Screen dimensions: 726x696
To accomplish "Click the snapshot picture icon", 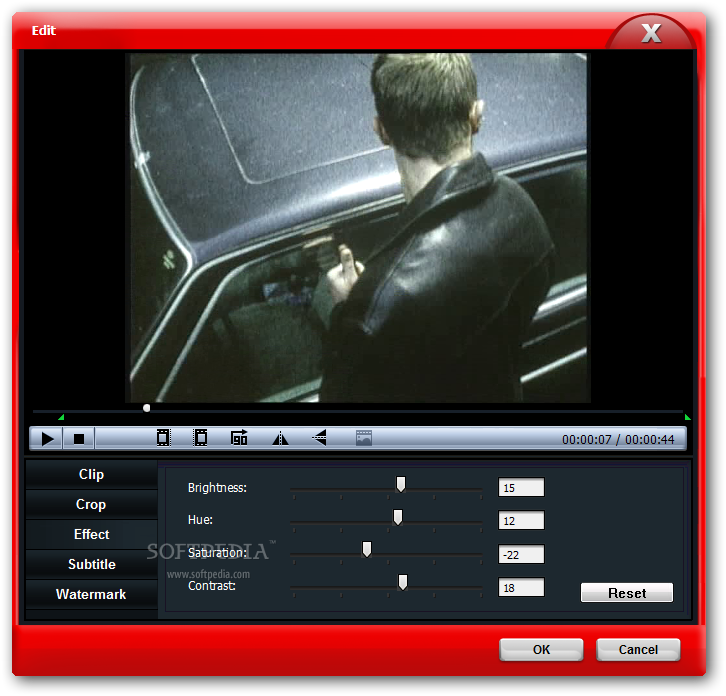I will [364, 438].
